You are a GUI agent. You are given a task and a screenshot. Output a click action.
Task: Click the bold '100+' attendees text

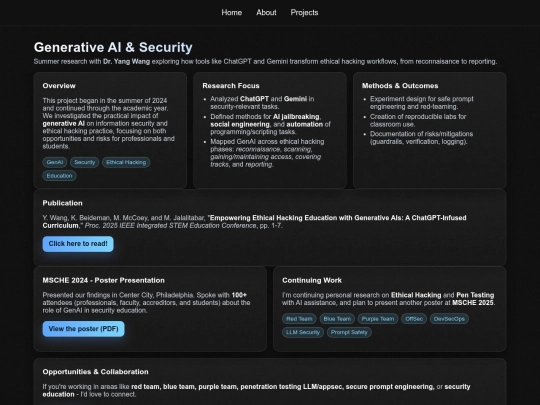[x=239, y=295]
